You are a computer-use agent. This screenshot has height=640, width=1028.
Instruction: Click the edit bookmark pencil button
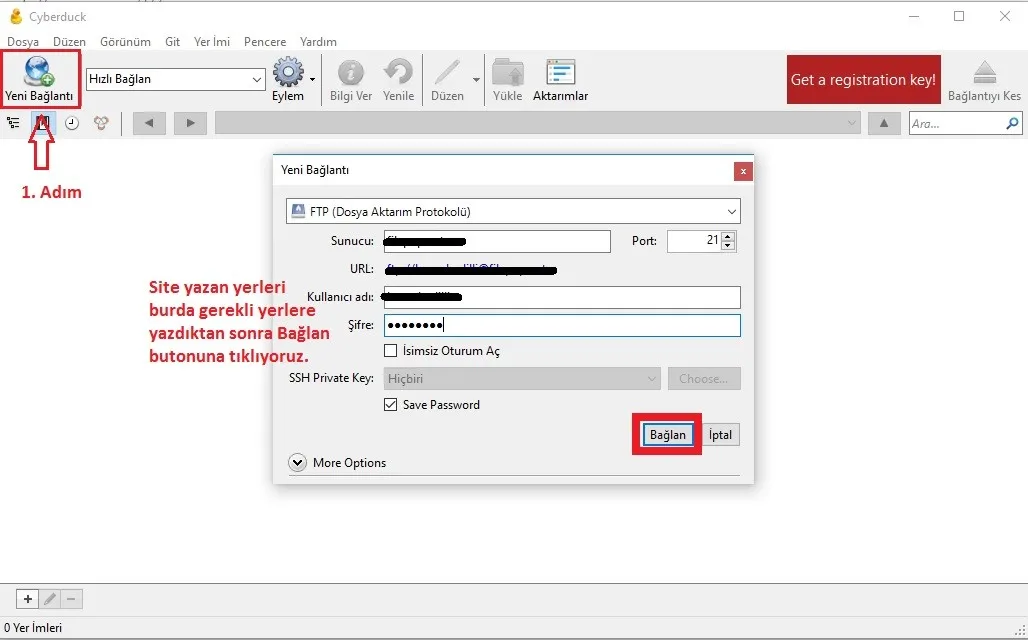[x=50, y=599]
